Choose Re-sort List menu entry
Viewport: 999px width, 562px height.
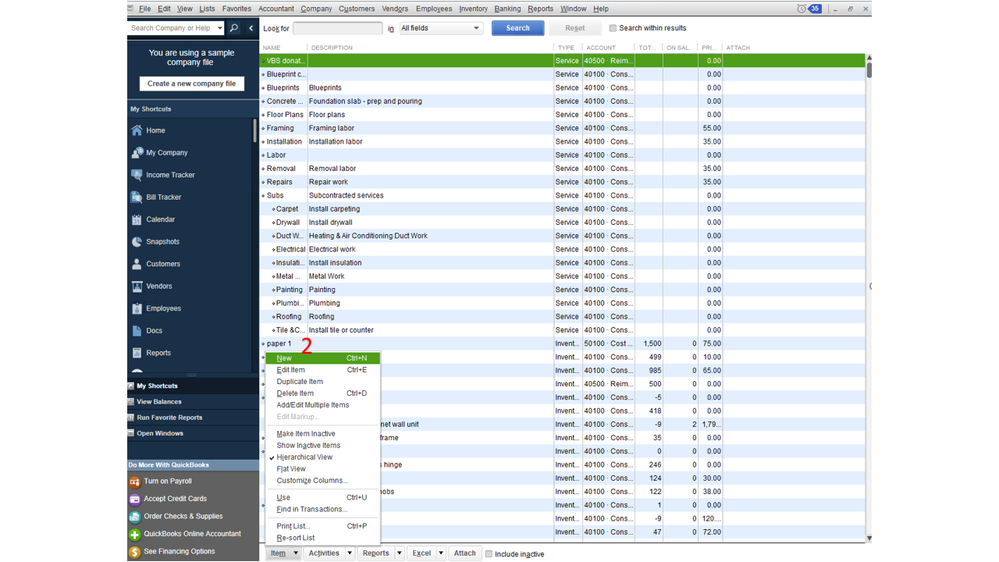click(x=322, y=538)
